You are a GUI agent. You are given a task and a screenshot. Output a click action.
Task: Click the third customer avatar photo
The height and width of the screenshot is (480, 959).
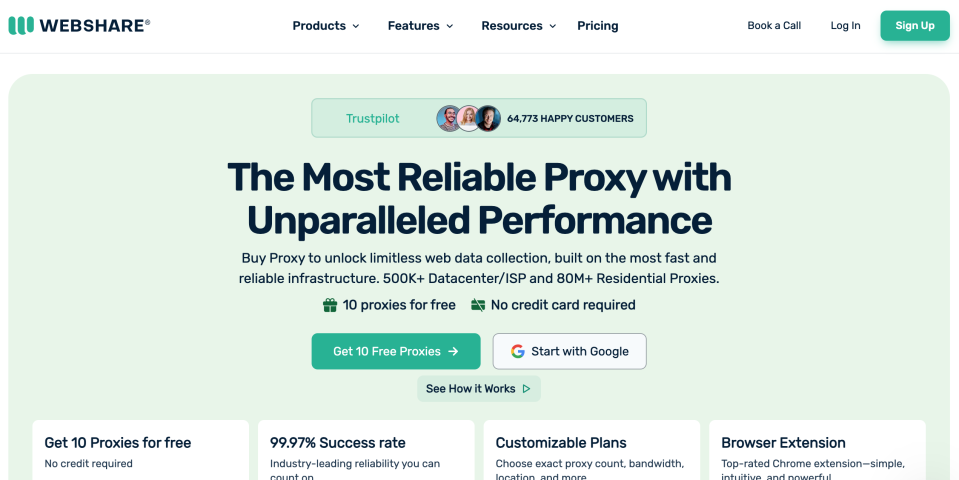pyautogui.click(x=488, y=118)
